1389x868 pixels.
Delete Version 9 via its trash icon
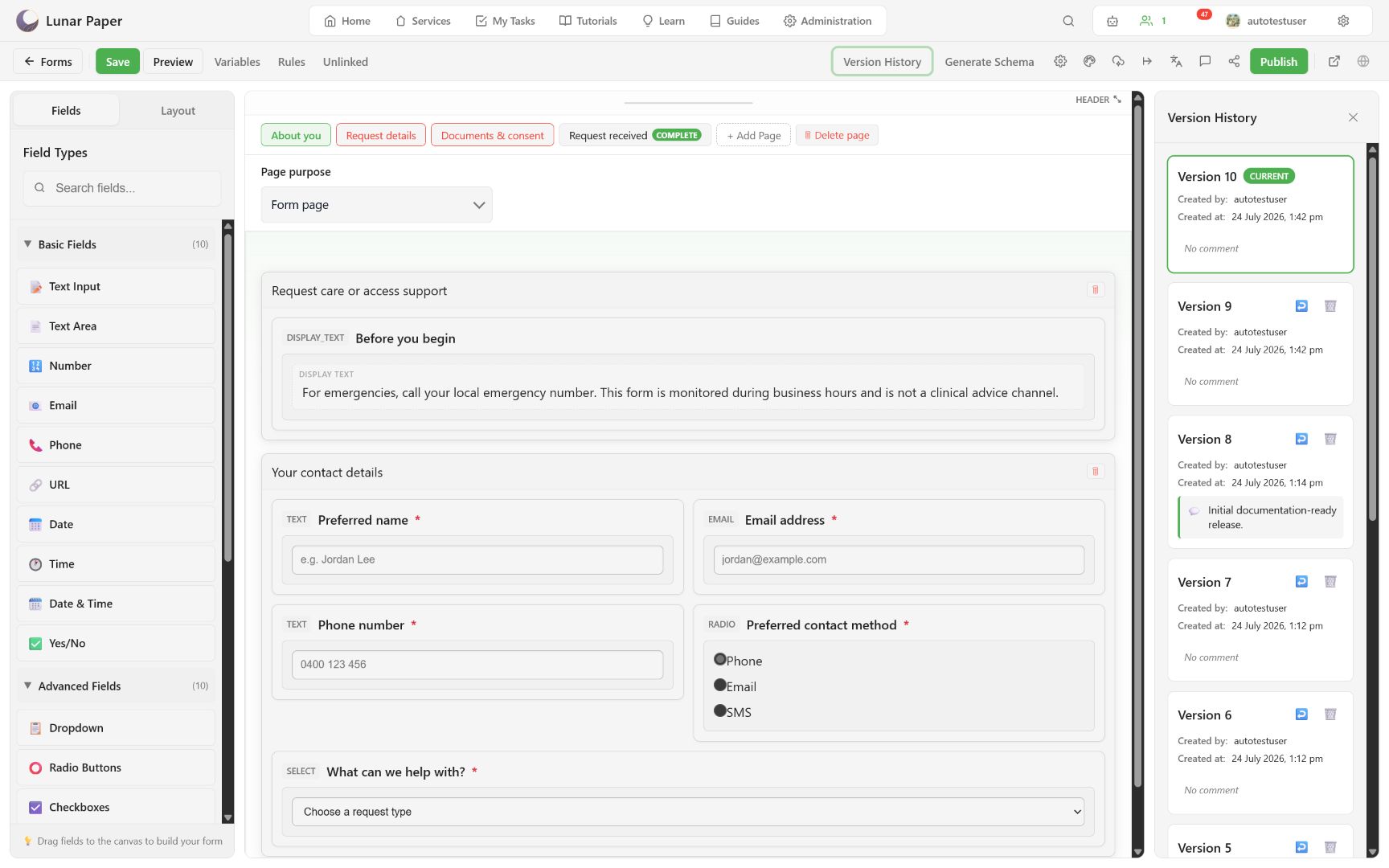click(1330, 306)
